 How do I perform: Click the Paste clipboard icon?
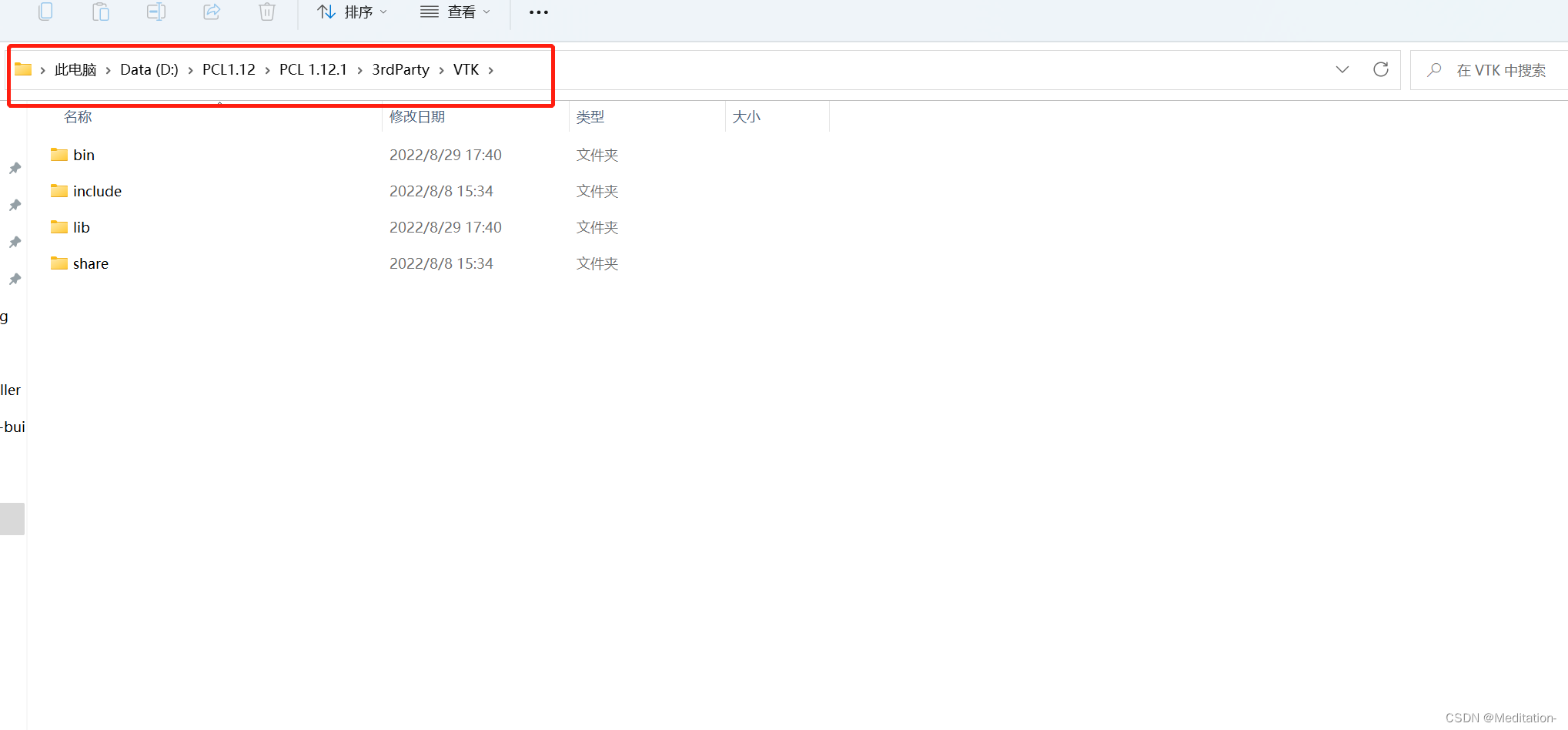[x=101, y=12]
